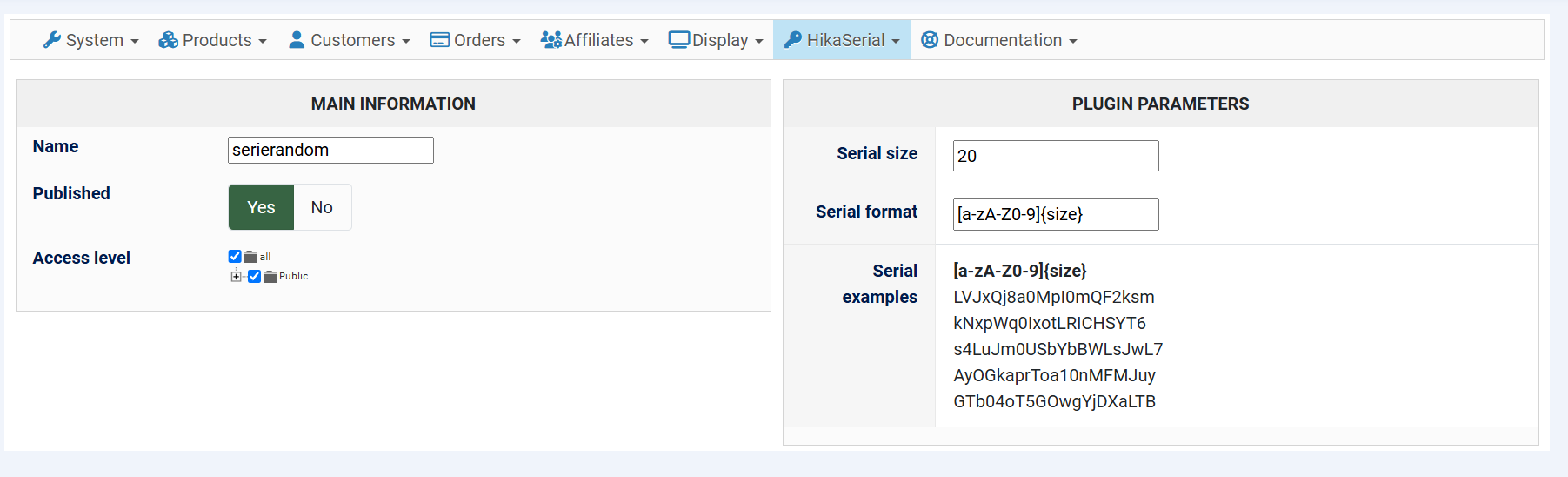
Task: Set Published to No
Action: tap(322, 207)
